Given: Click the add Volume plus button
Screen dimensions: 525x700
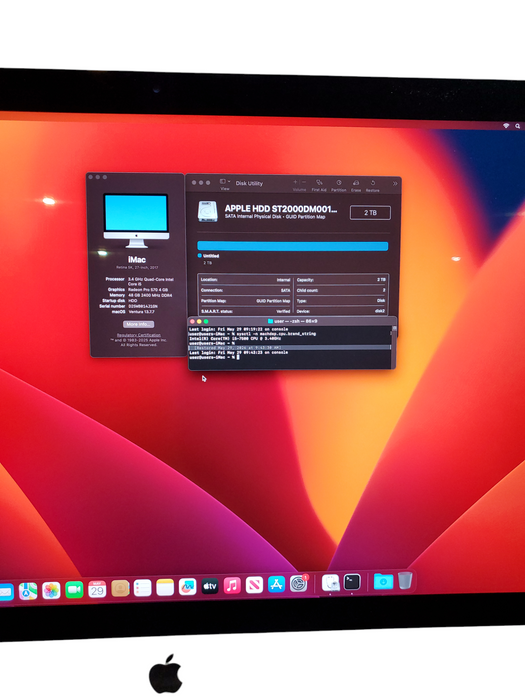Looking at the screenshot, I should 295,182.
